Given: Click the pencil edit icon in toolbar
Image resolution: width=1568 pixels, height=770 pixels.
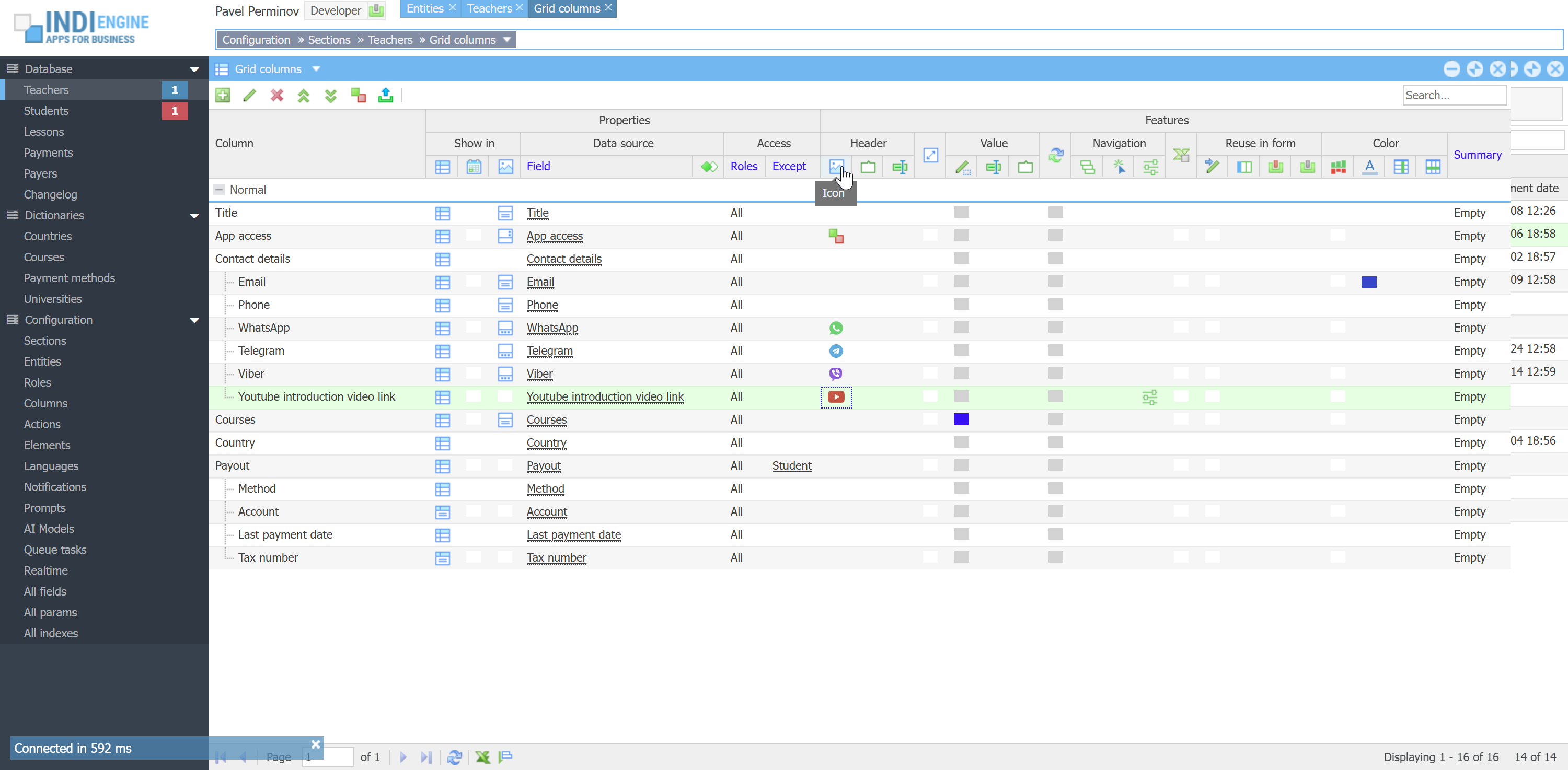Looking at the screenshot, I should coord(249,95).
